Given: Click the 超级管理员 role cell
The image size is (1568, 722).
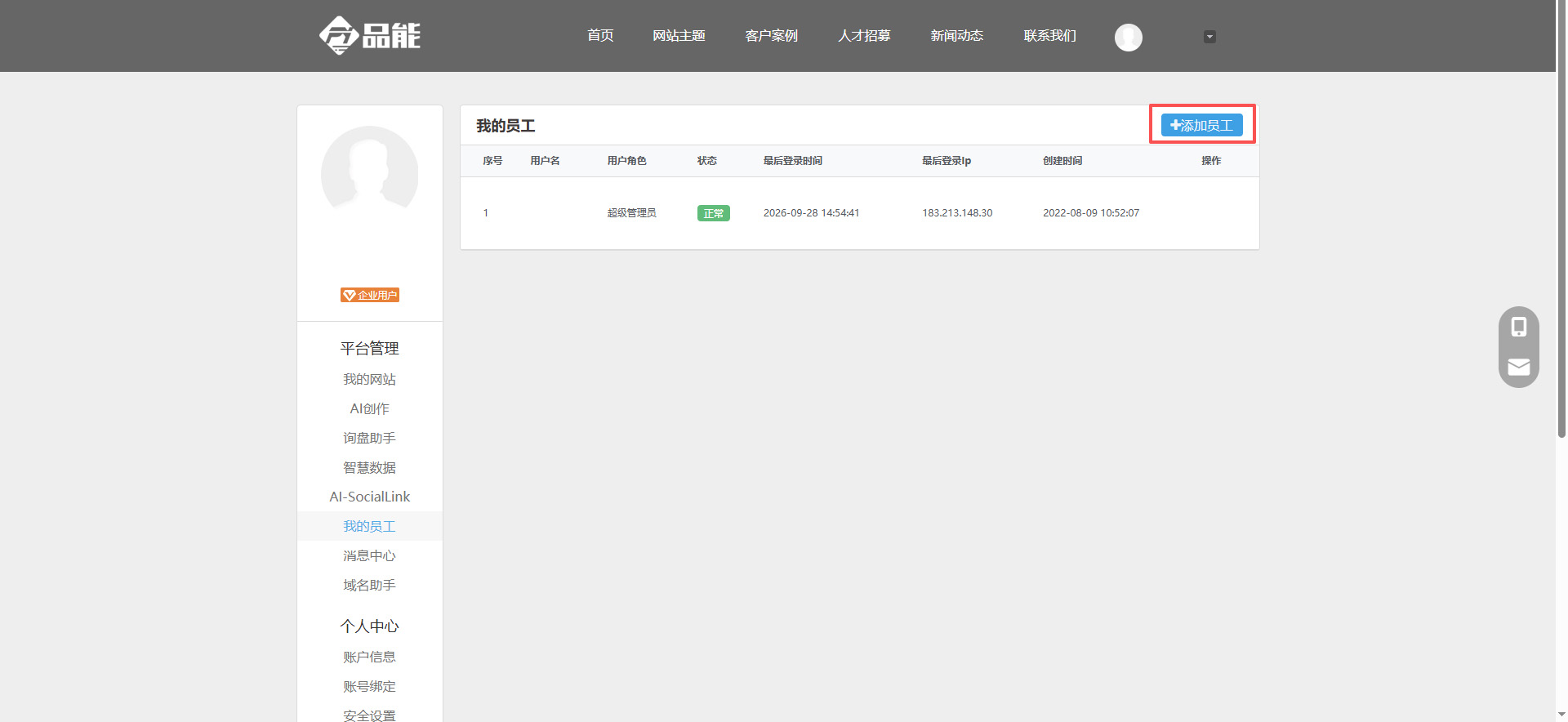Looking at the screenshot, I should click(632, 213).
